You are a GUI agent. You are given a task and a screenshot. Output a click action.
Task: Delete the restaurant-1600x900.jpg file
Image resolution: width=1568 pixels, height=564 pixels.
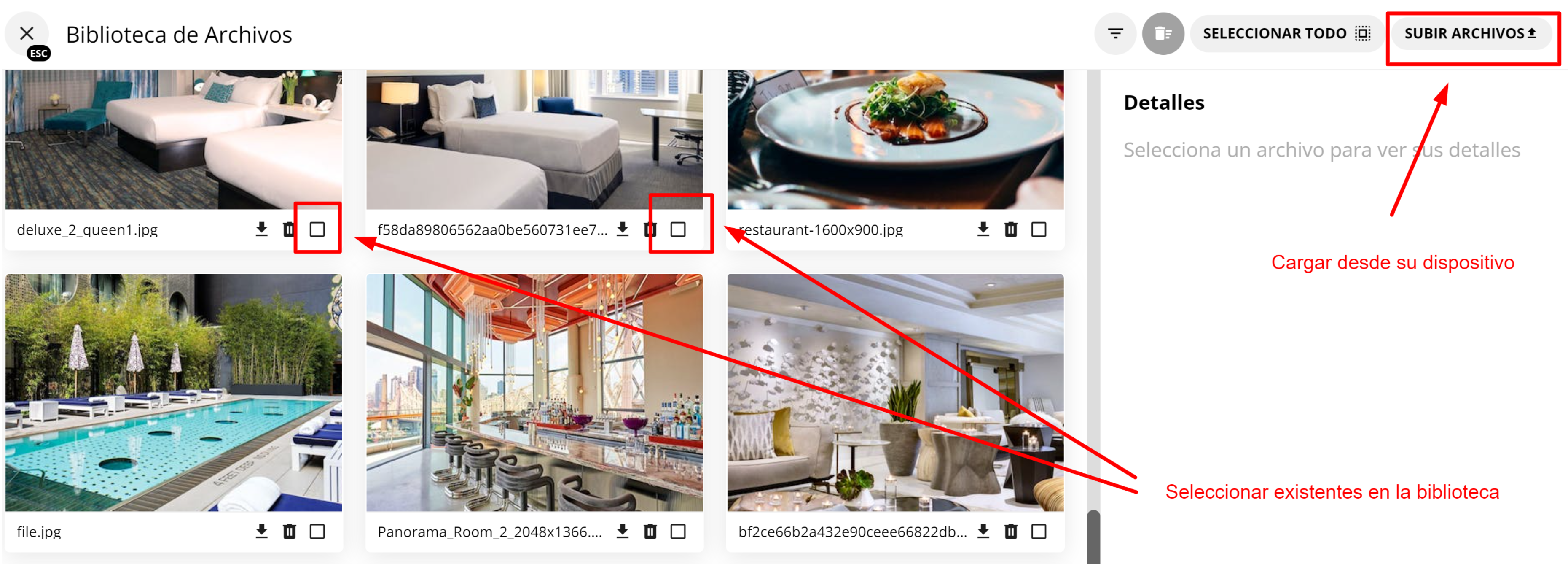[x=1011, y=229]
